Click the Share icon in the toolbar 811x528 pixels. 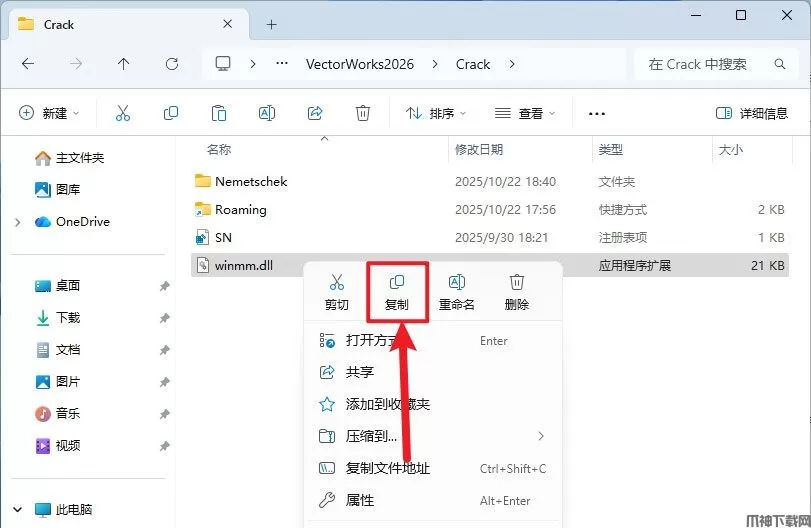314,113
